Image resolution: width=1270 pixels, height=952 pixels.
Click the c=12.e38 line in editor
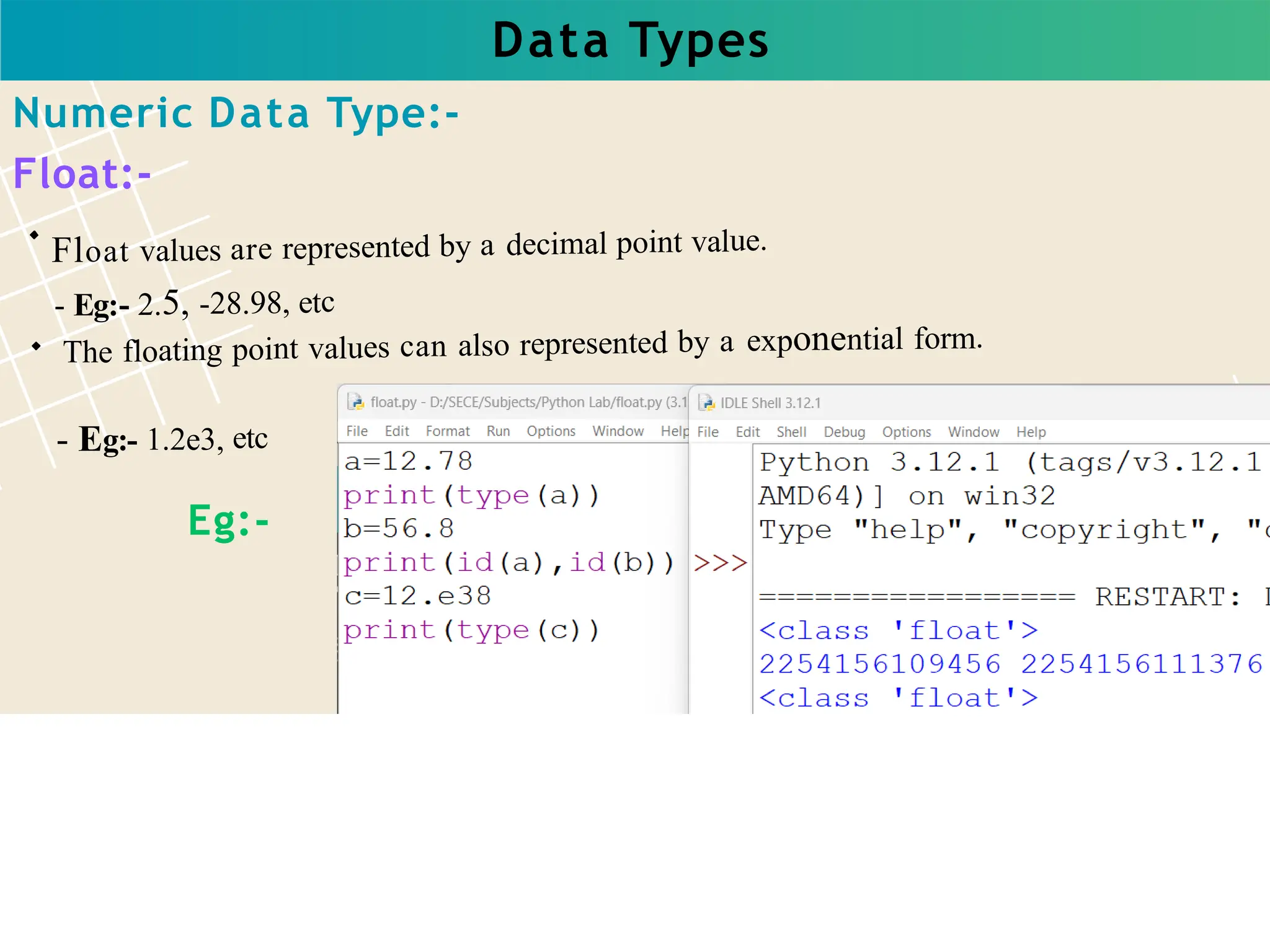pyautogui.click(x=417, y=596)
